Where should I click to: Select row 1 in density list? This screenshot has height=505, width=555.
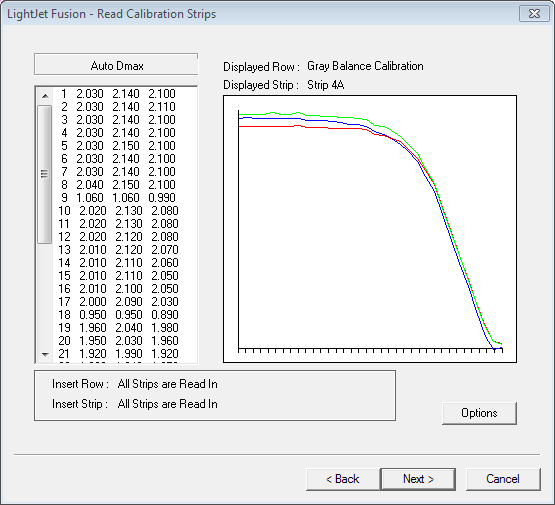[118, 94]
